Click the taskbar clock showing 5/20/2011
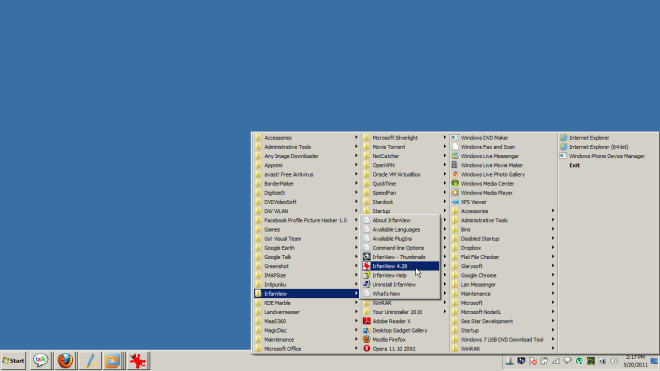 pos(635,361)
